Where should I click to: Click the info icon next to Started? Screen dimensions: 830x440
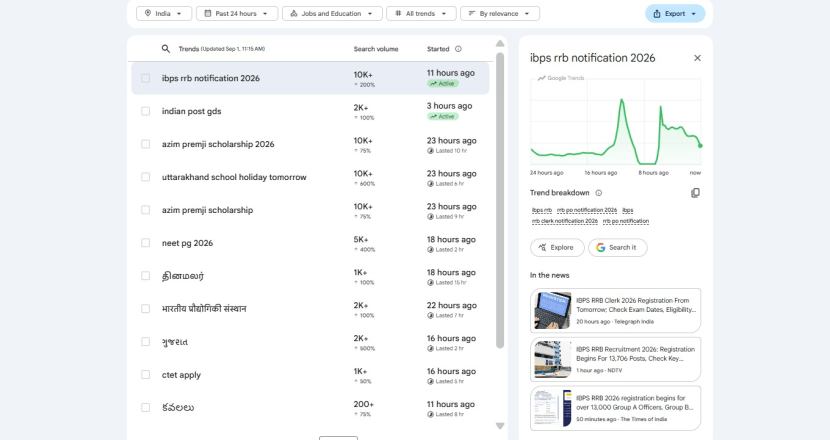coord(458,49)
